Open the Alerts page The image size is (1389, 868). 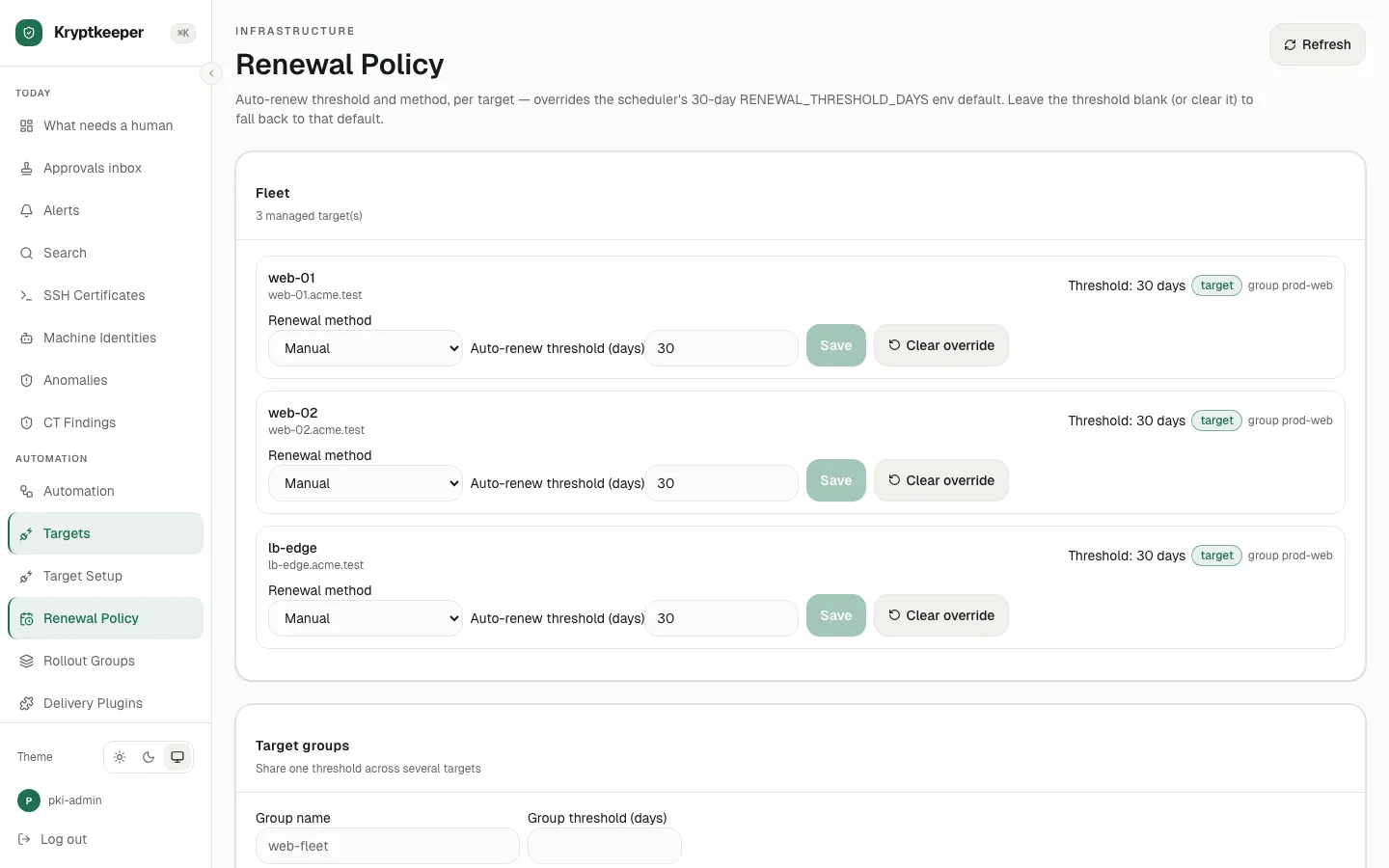106,210
